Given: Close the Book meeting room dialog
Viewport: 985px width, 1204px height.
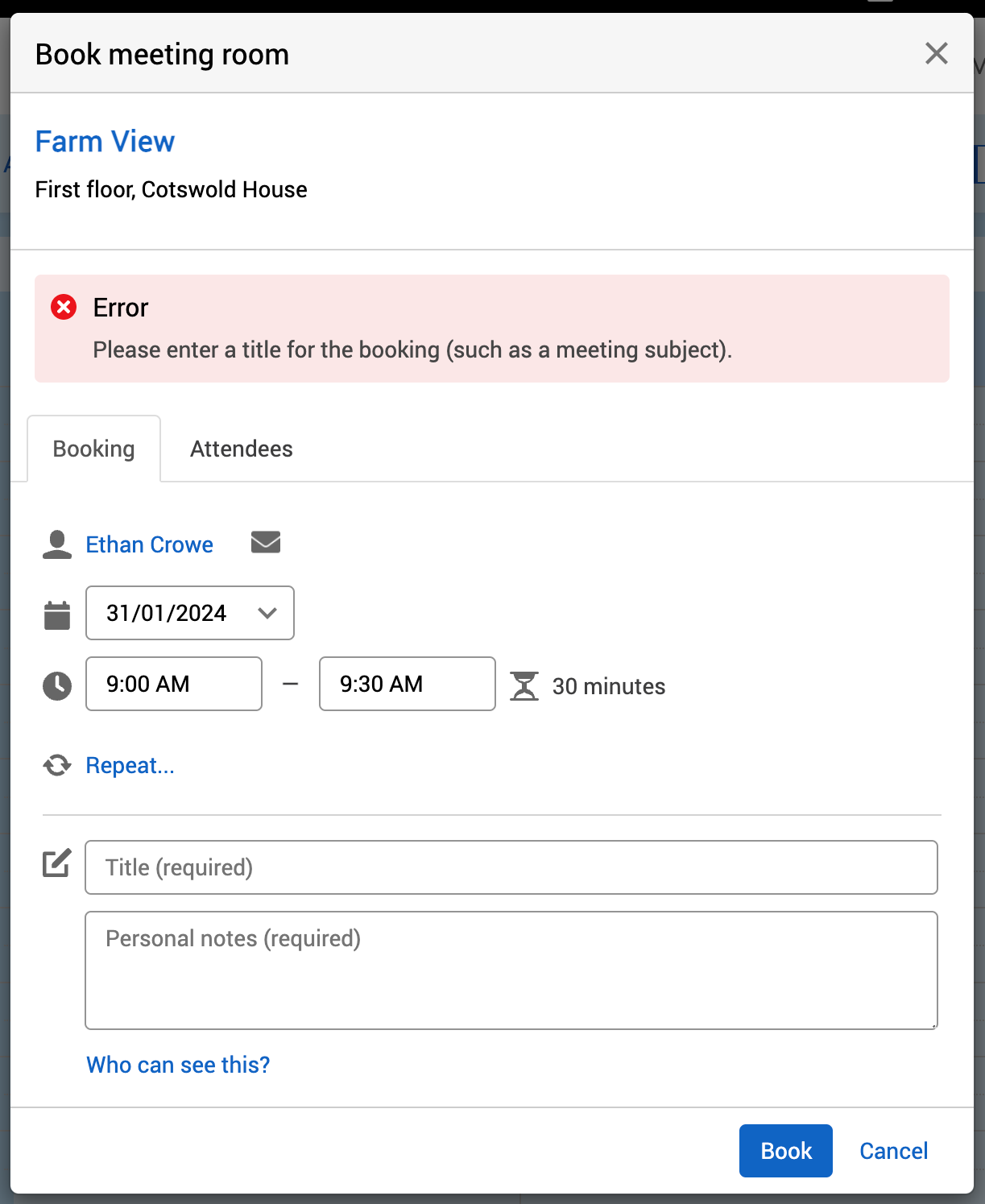Looking at the screenshot, I should pyautogui.click(x=936, y=54).
